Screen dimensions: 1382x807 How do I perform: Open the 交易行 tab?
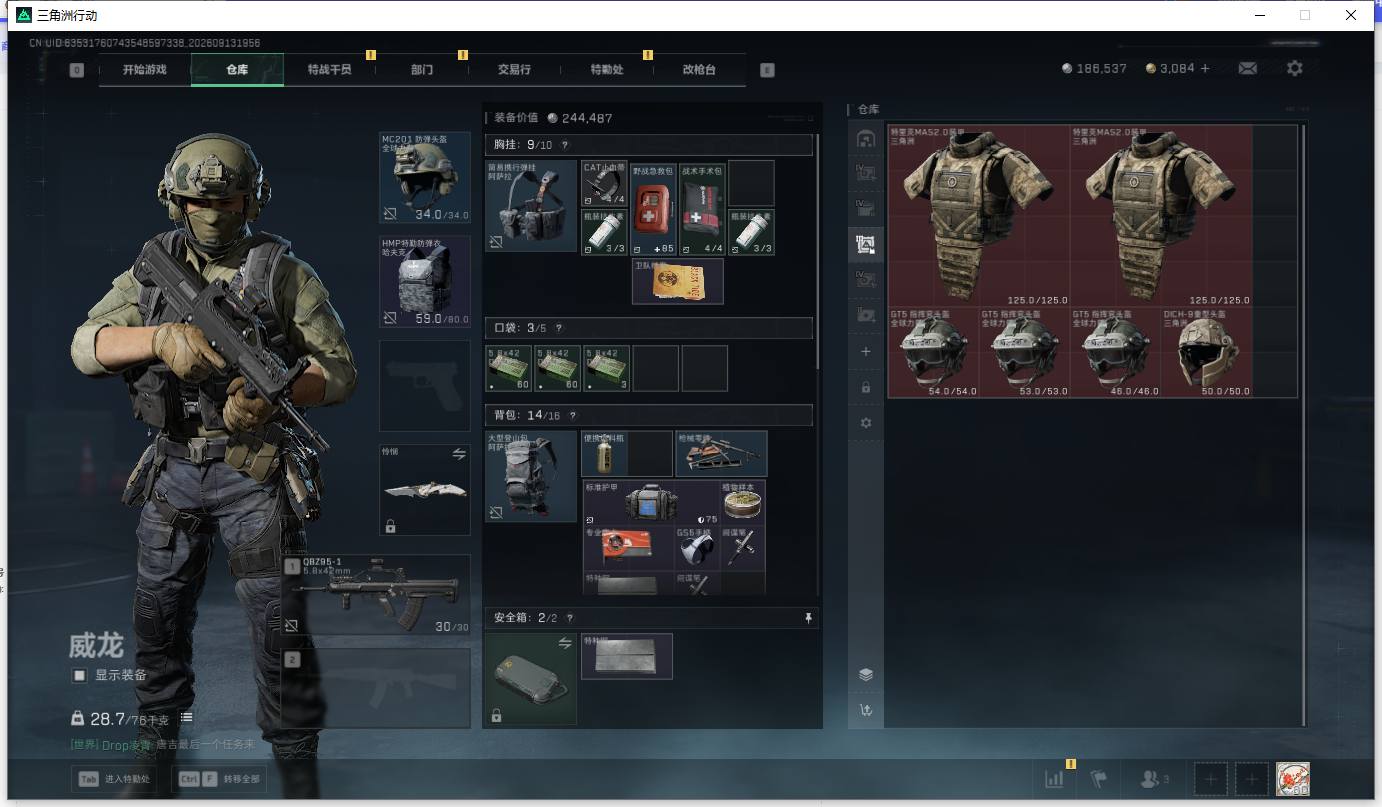click(514, 70)
